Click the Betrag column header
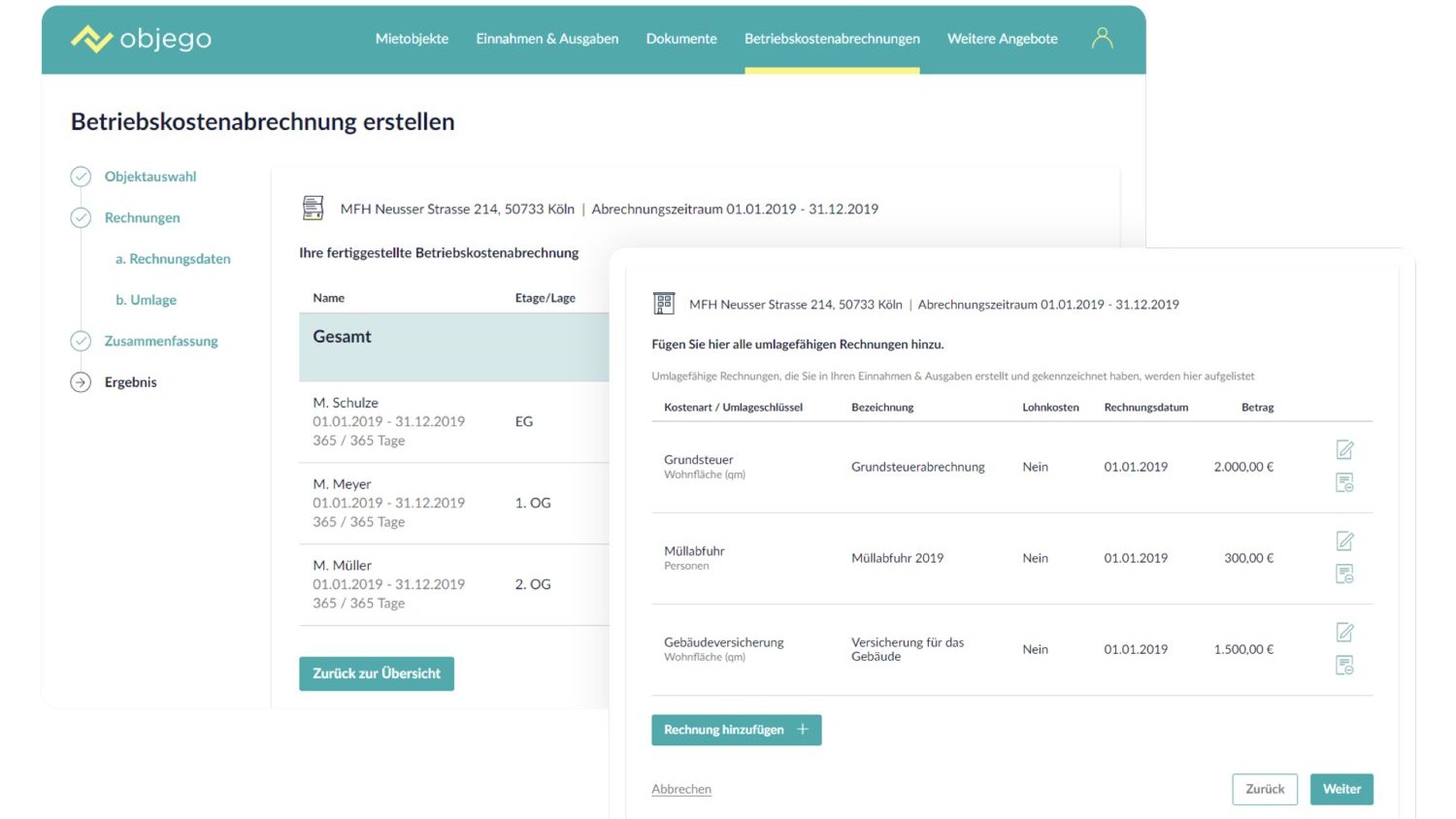The width and height of the screenshot is (1456, 819). 1257,408
